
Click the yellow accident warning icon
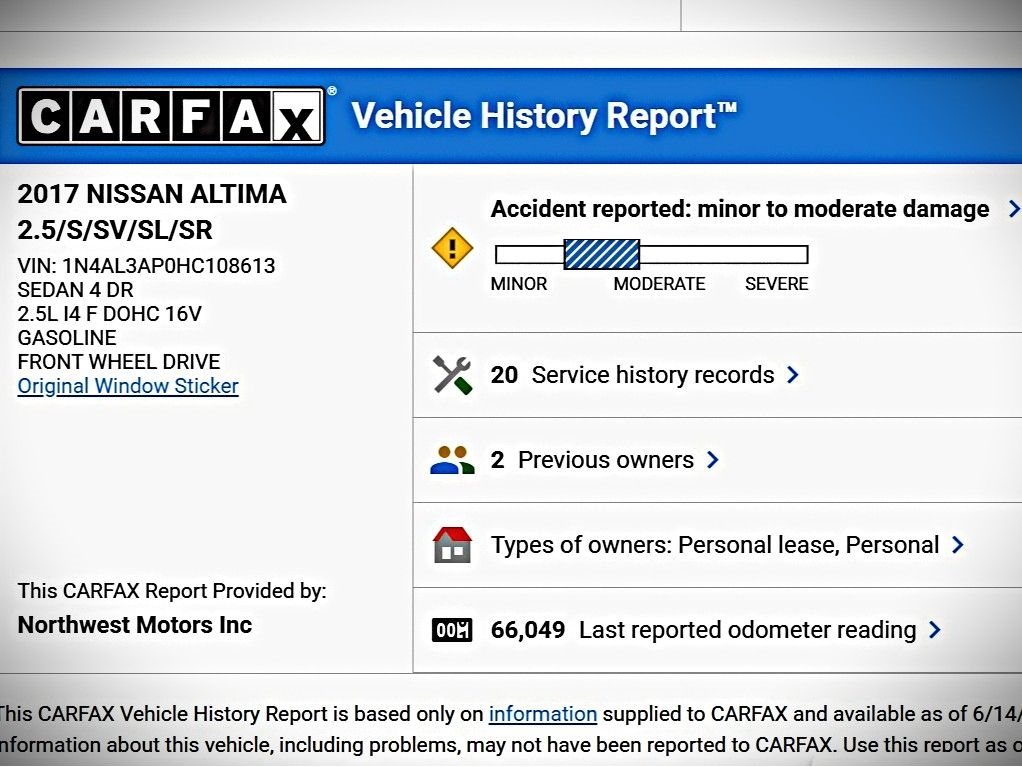coord(451,247)
